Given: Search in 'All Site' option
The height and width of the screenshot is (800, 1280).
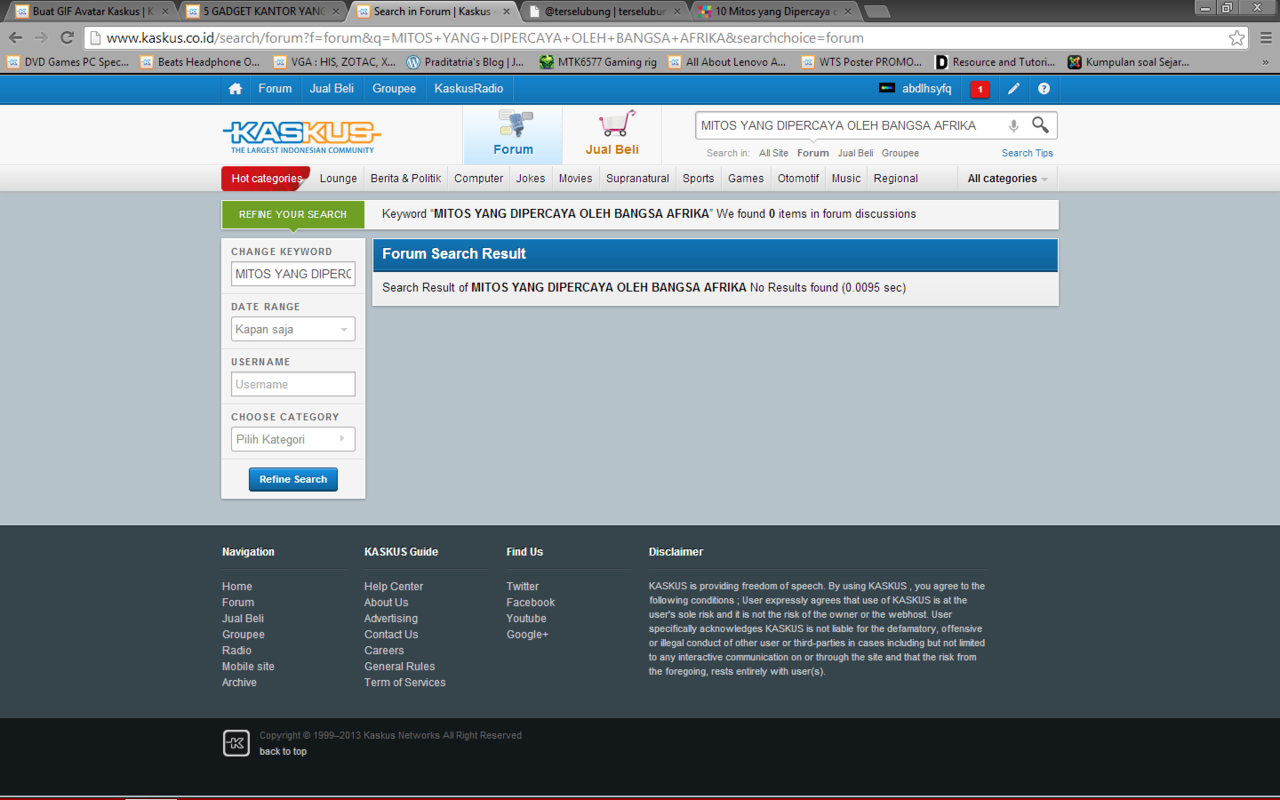Looking at the screenshot, I should (x=773, y=153).
